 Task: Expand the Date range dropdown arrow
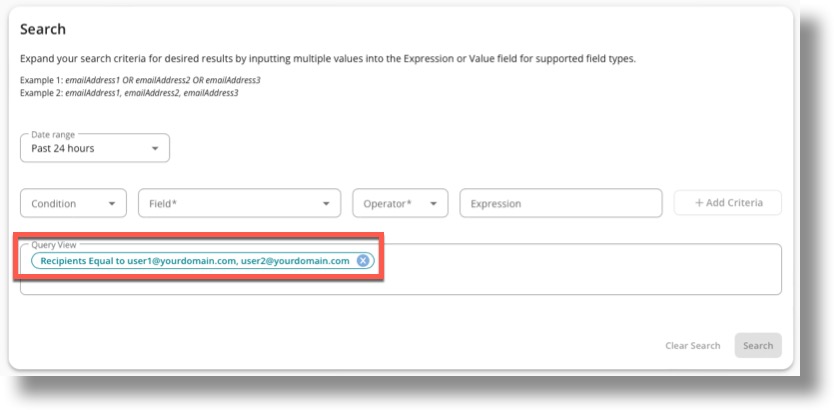(x=155, y=148)
